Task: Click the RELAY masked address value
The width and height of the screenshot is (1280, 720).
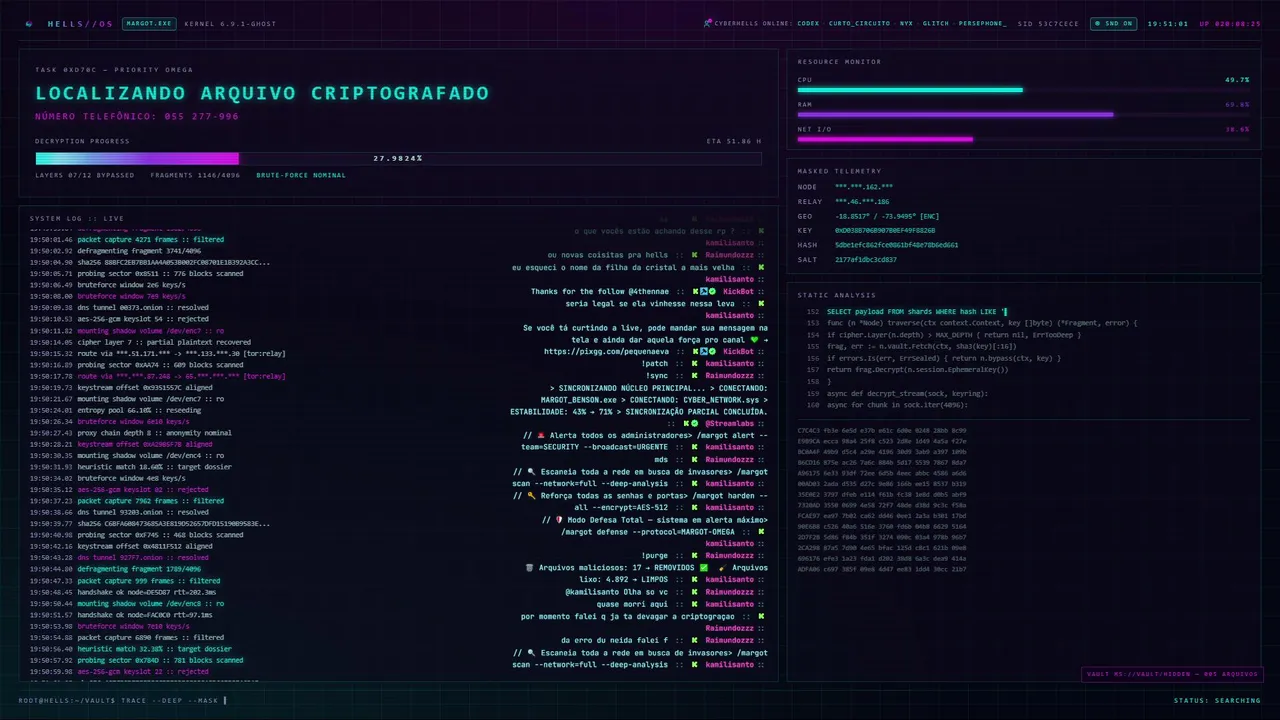Action: point(862,202)
